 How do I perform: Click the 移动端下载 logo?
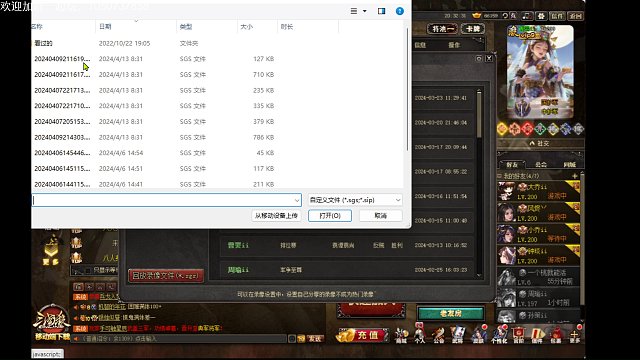coord(52,323)
